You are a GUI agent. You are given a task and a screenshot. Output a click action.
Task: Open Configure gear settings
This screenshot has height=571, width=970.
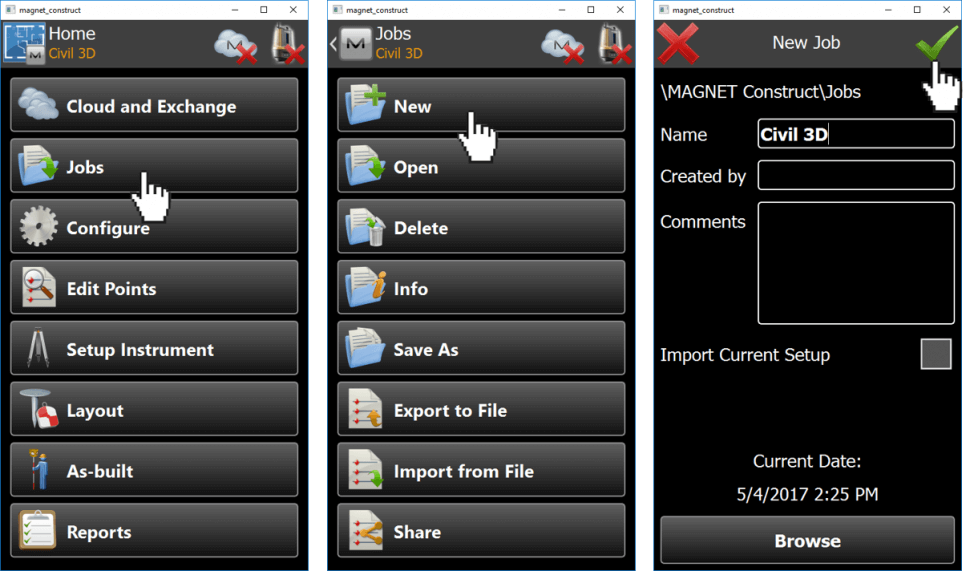[x=154, y=226]
